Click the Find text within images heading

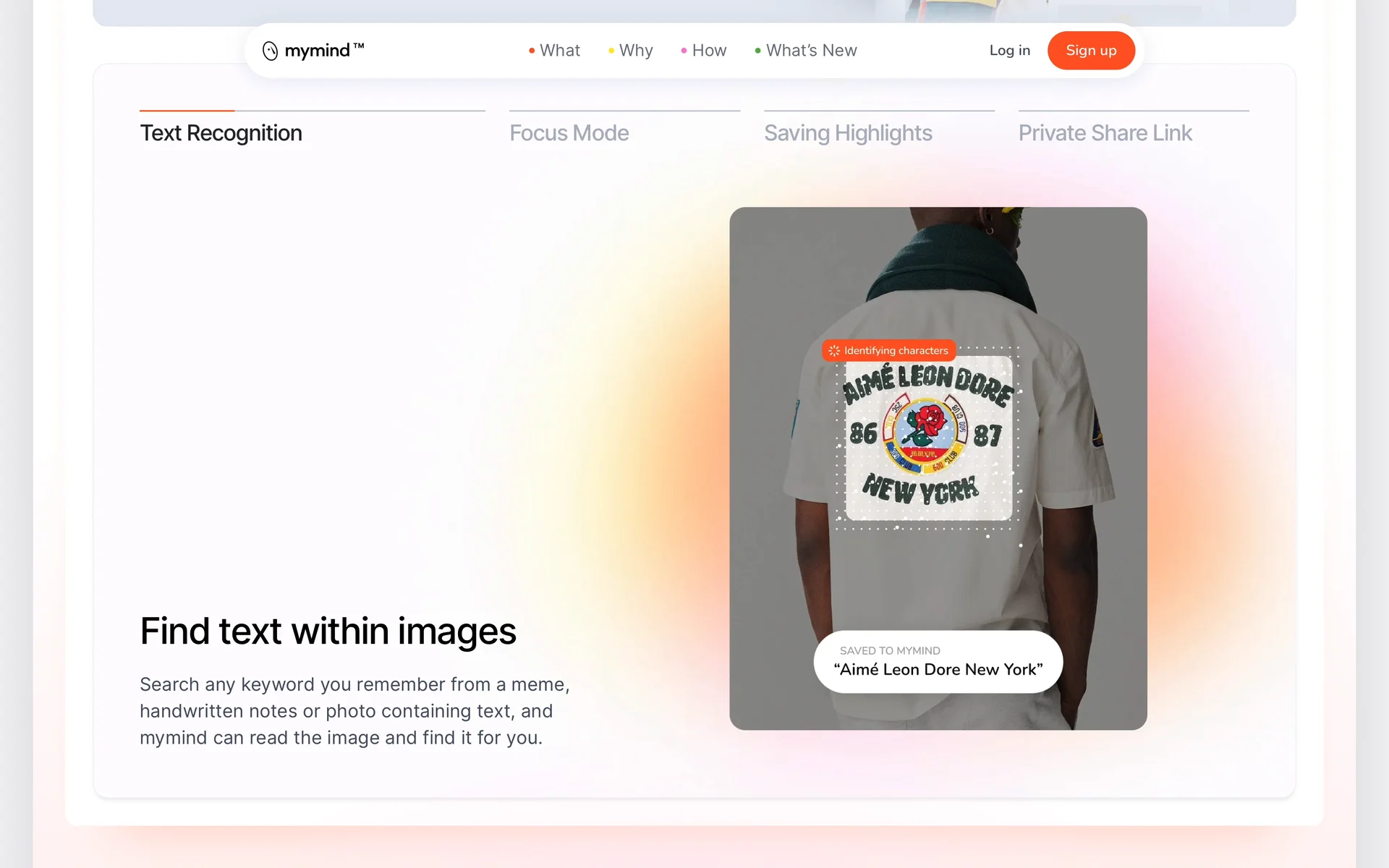coord(328,631)
